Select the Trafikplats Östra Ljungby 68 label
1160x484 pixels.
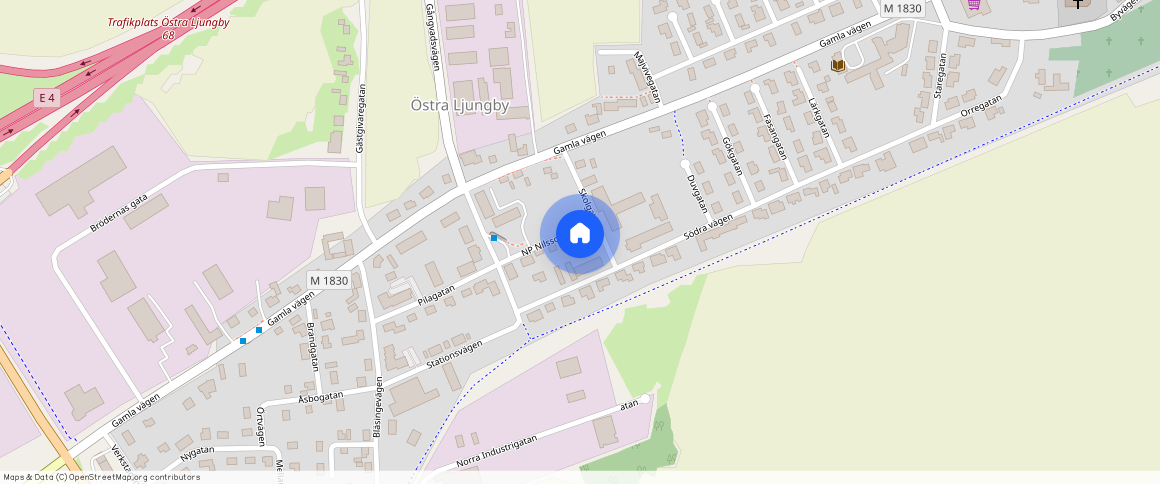click(169, 28)
